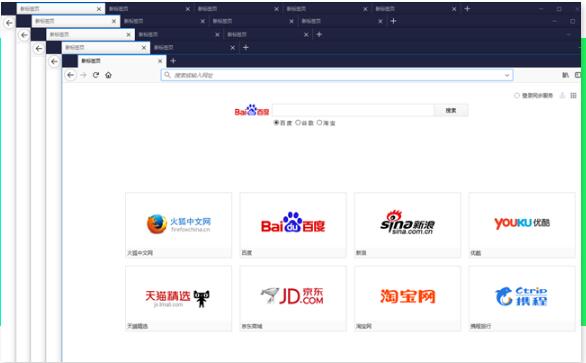Click the back arrow in the front window

70,75
